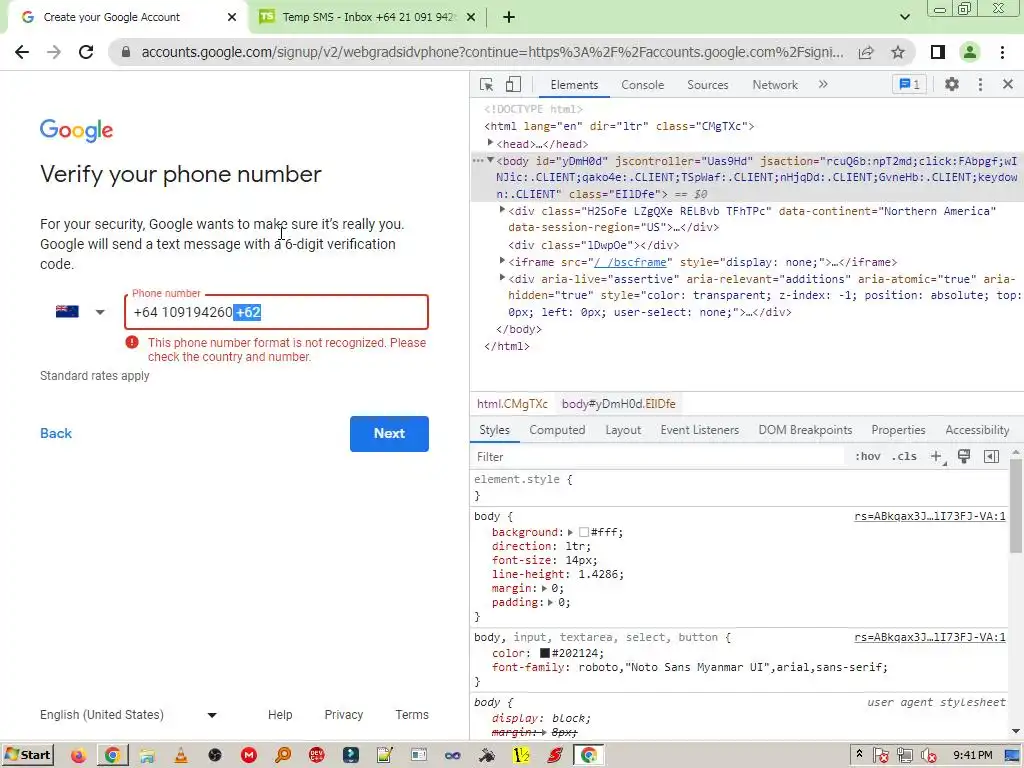Expand the div class H2SoFe node
The height and width of the screenshot is (768, 1024).
coord(502,210)
